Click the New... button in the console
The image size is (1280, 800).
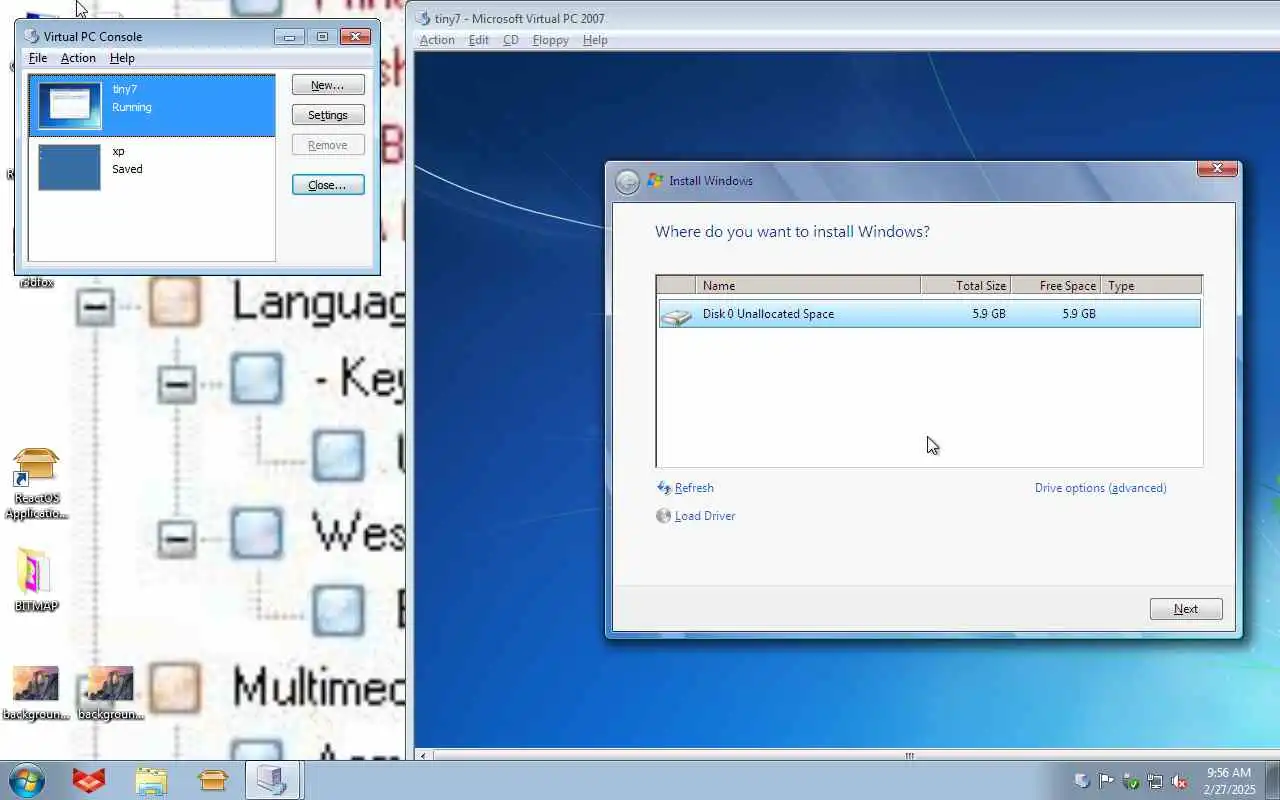click(328, 85)
